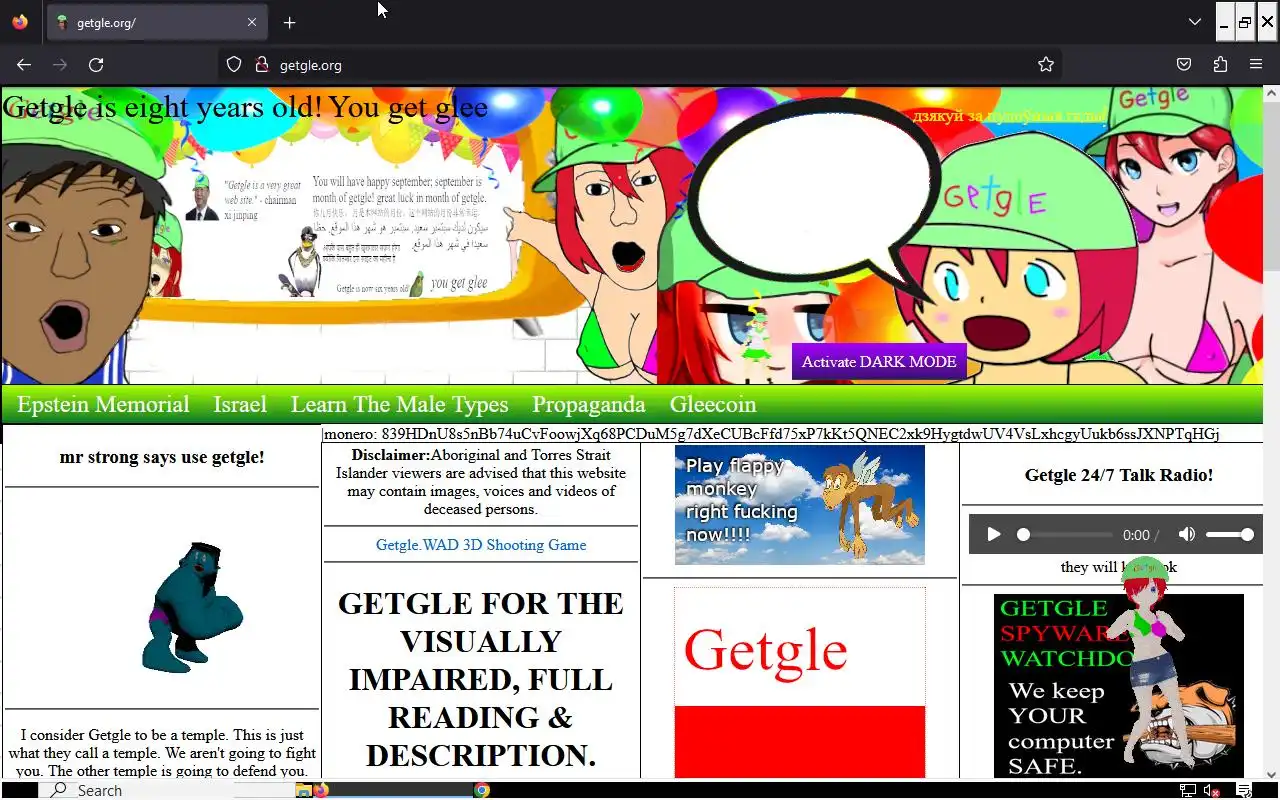The height and width of the screenshot is (800, 1280).
Task: Open a new tab with plus button
Action: point(289,23)
